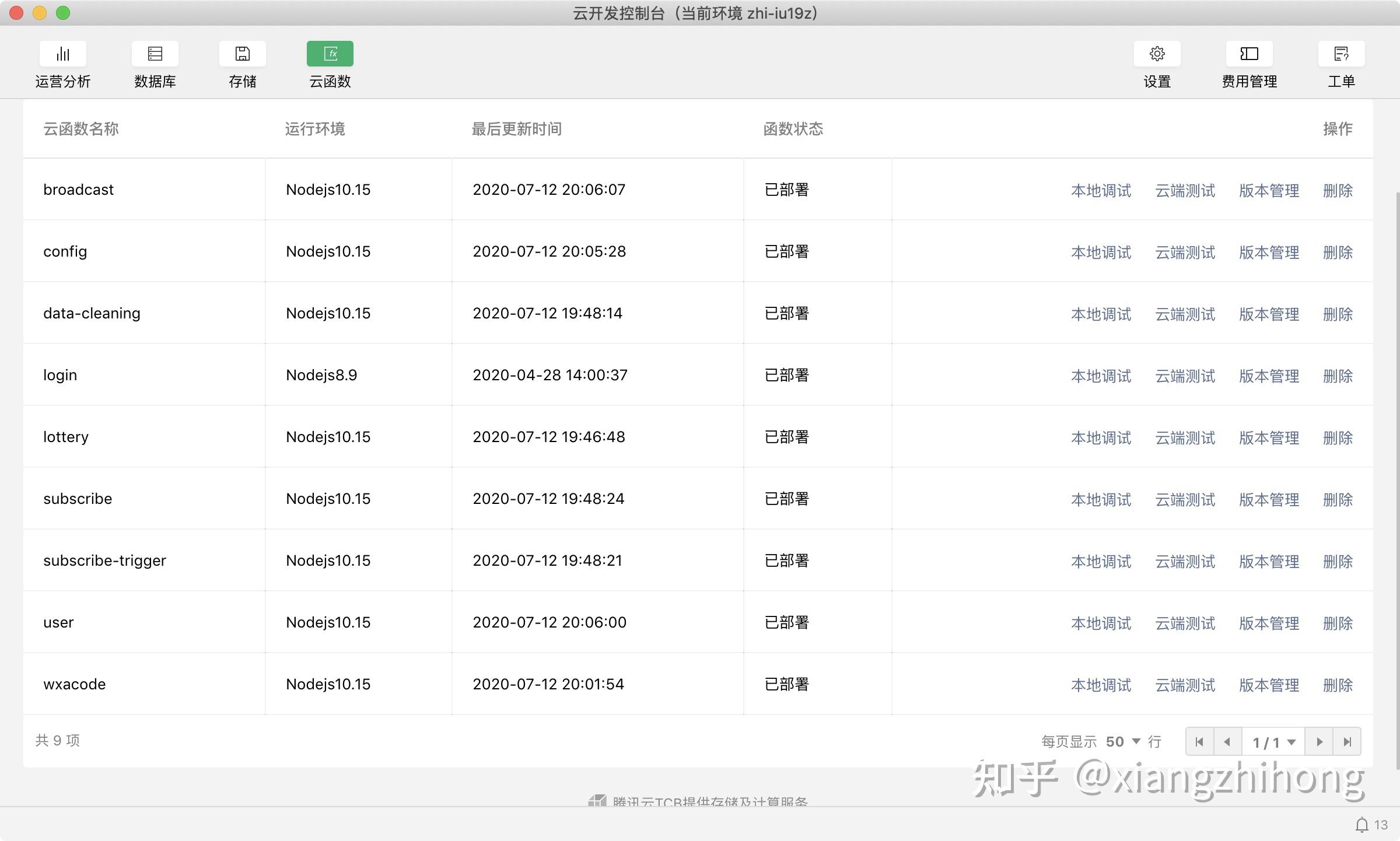This screenshot has width=1400, height=841.
Task: Open the 费用管理 billing icon
Action: coord(1249,54)
